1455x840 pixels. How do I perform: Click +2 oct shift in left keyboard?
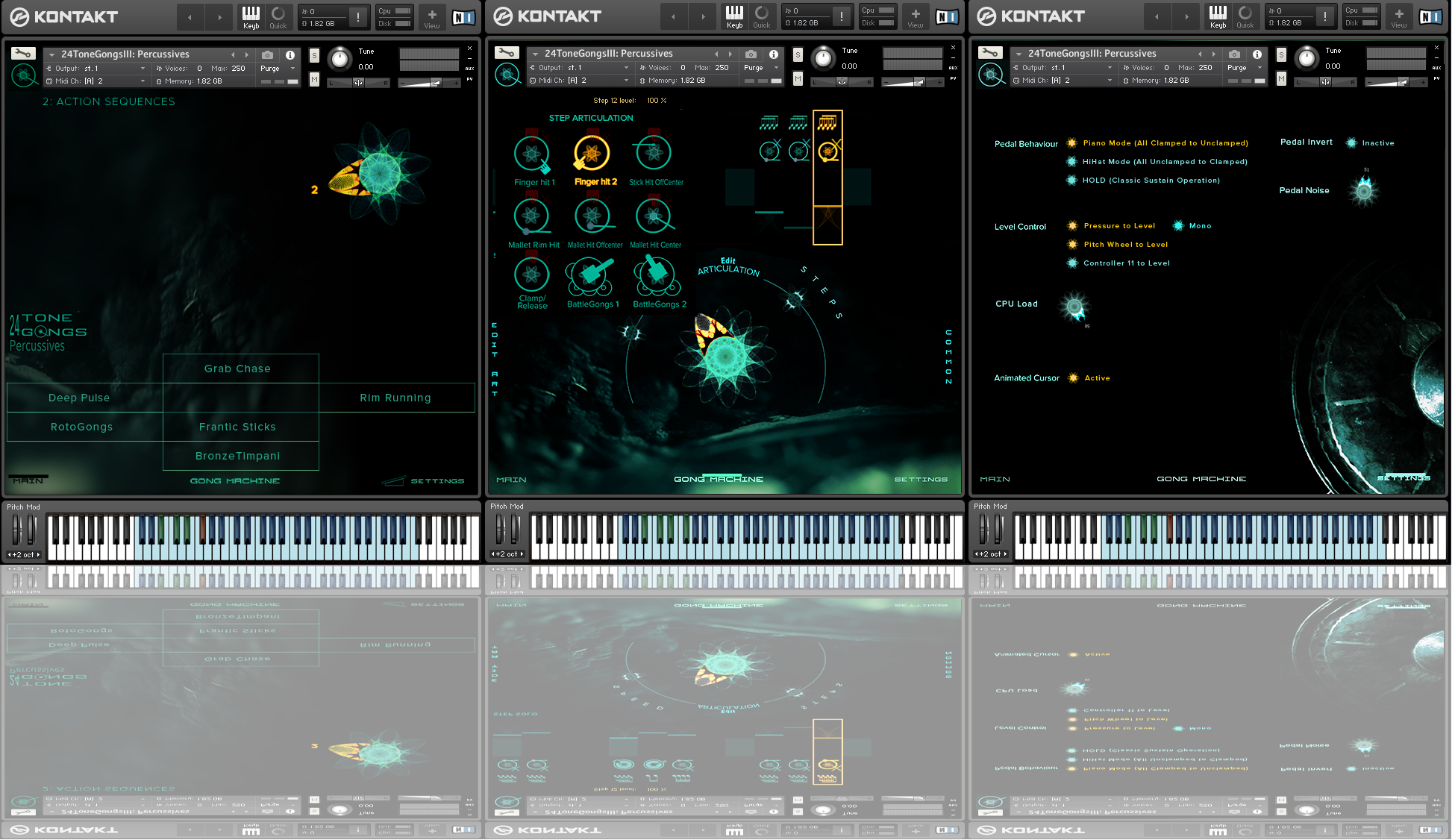coord(24,555)
